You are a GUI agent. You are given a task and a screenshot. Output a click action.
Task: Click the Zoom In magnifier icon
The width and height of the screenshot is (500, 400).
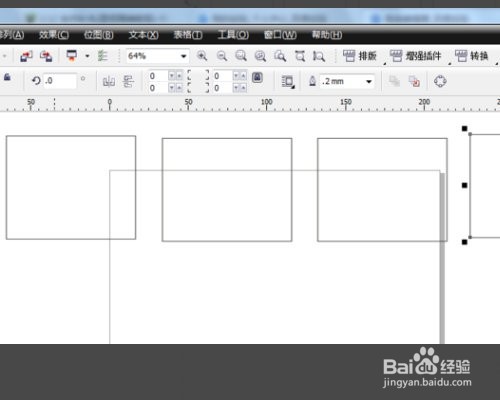tap(202, 56)
